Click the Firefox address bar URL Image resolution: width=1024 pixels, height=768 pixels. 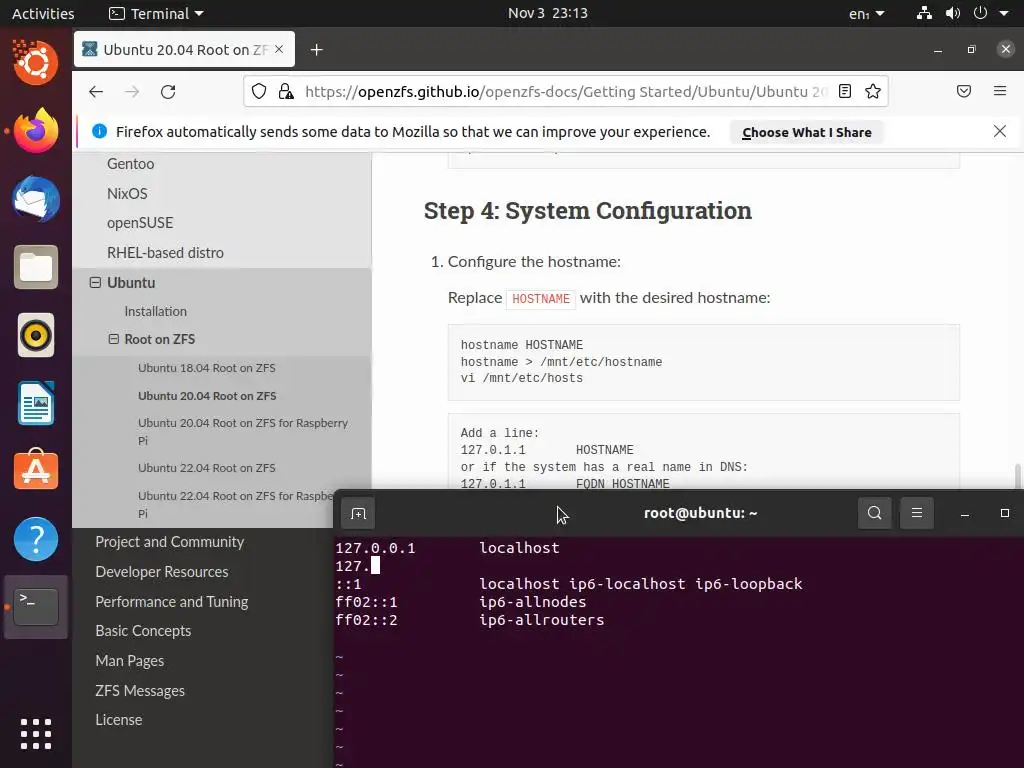[x=566, y=91]
